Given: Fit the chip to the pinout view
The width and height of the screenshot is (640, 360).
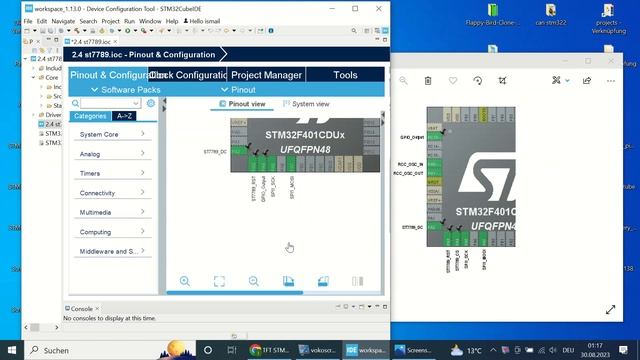Looking at the screenshot, I should tap(219, 281).
